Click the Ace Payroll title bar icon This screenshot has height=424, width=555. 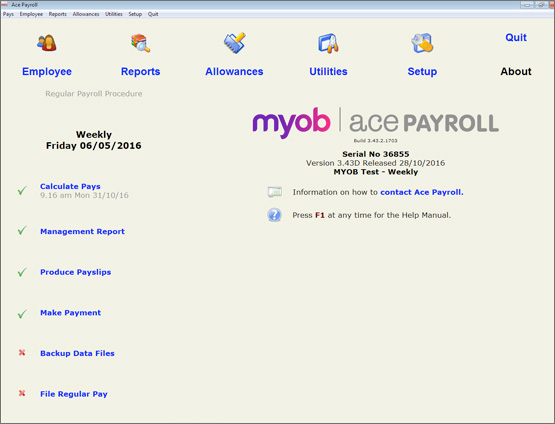[x=5, y=5]
